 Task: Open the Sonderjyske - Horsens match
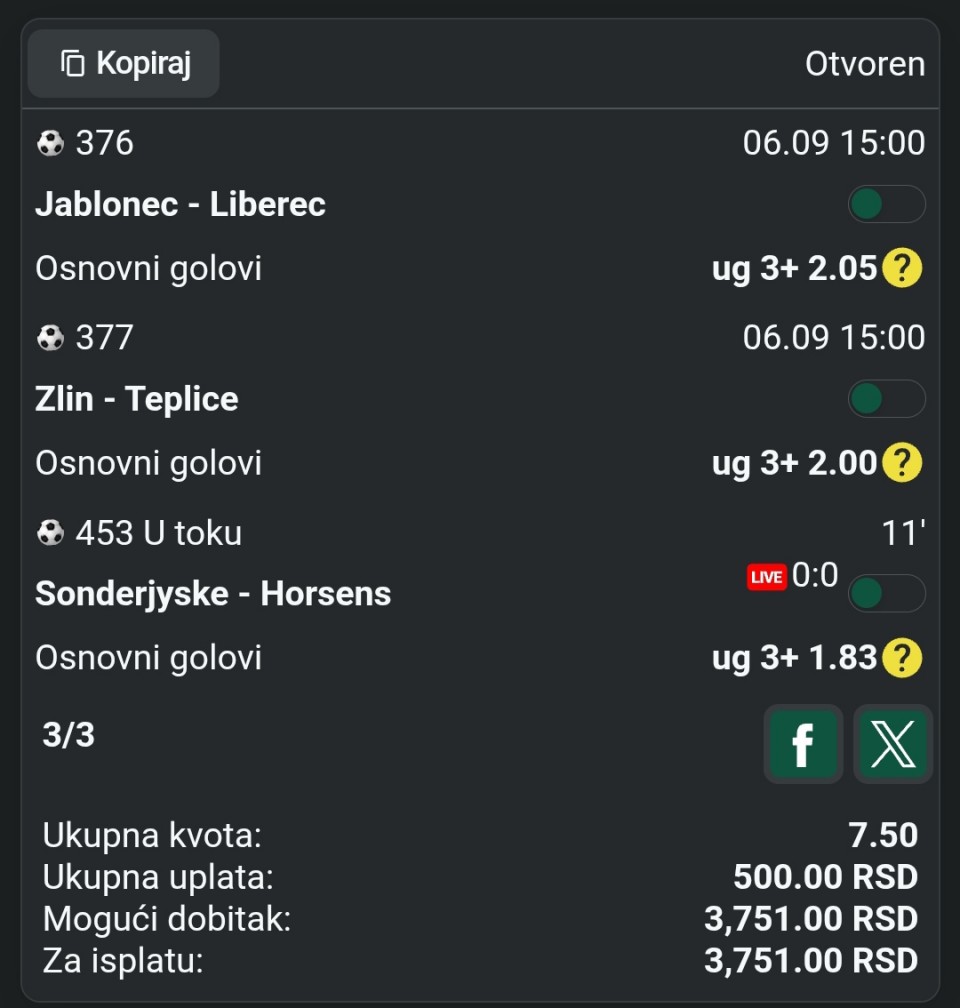tap(213, 593)
